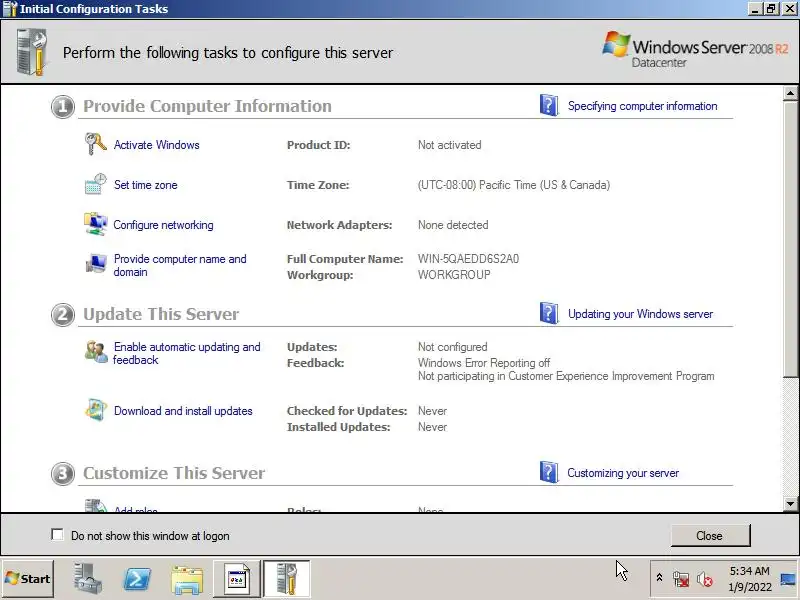800x600 pixels.
Task: Click the 'Not configured' updates value
Action: [x=452, y=347]
